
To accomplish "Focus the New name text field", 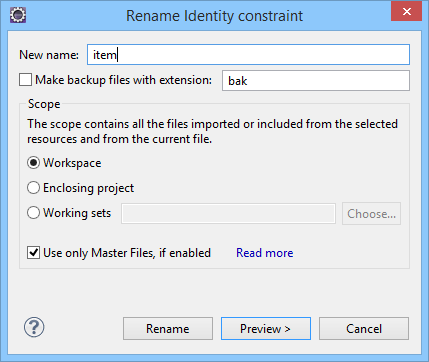I will tap(248, 55).
